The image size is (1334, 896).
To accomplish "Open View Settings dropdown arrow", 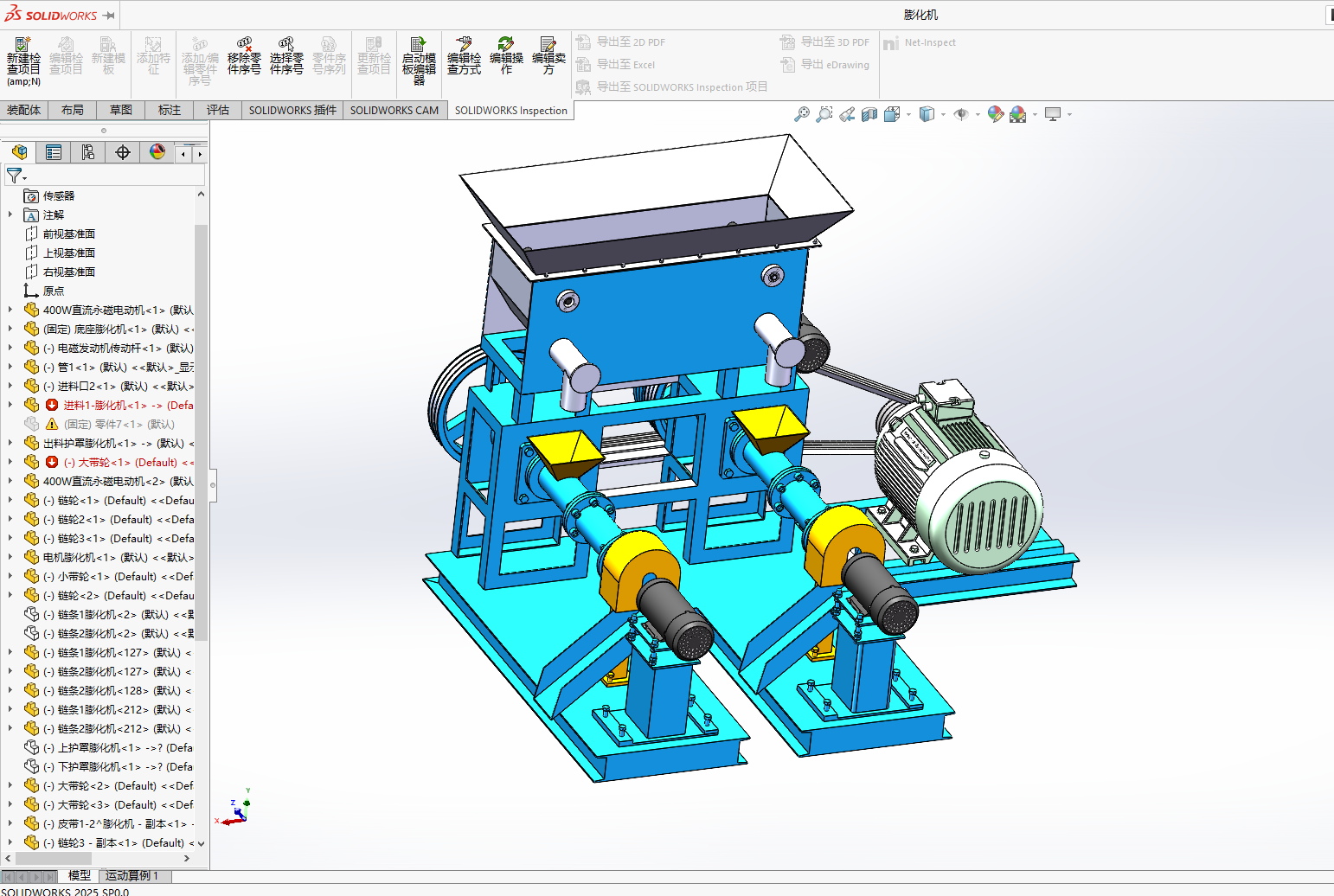I will point(1069,114).
